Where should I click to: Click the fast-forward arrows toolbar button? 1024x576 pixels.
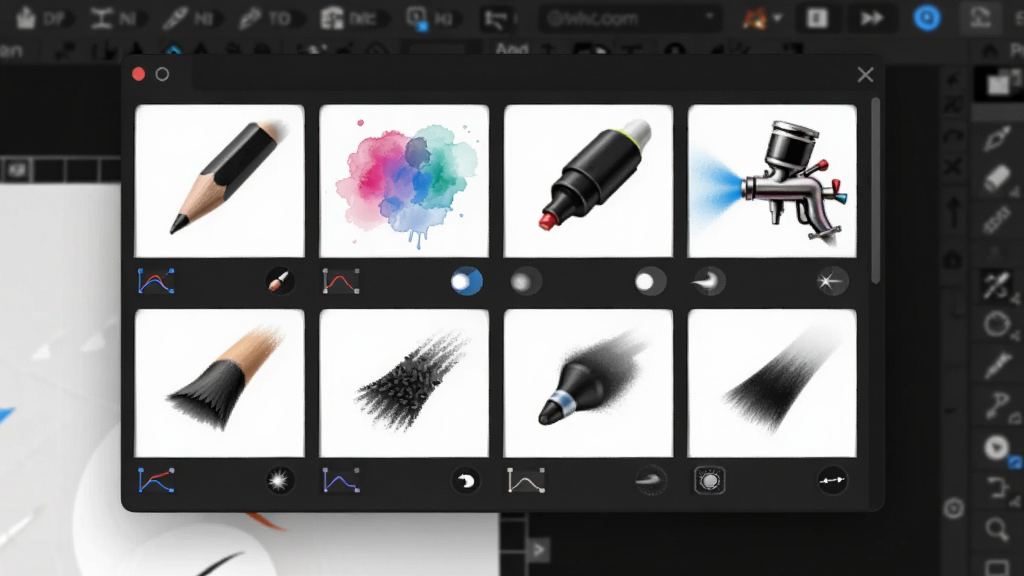(x=872, y=18)
